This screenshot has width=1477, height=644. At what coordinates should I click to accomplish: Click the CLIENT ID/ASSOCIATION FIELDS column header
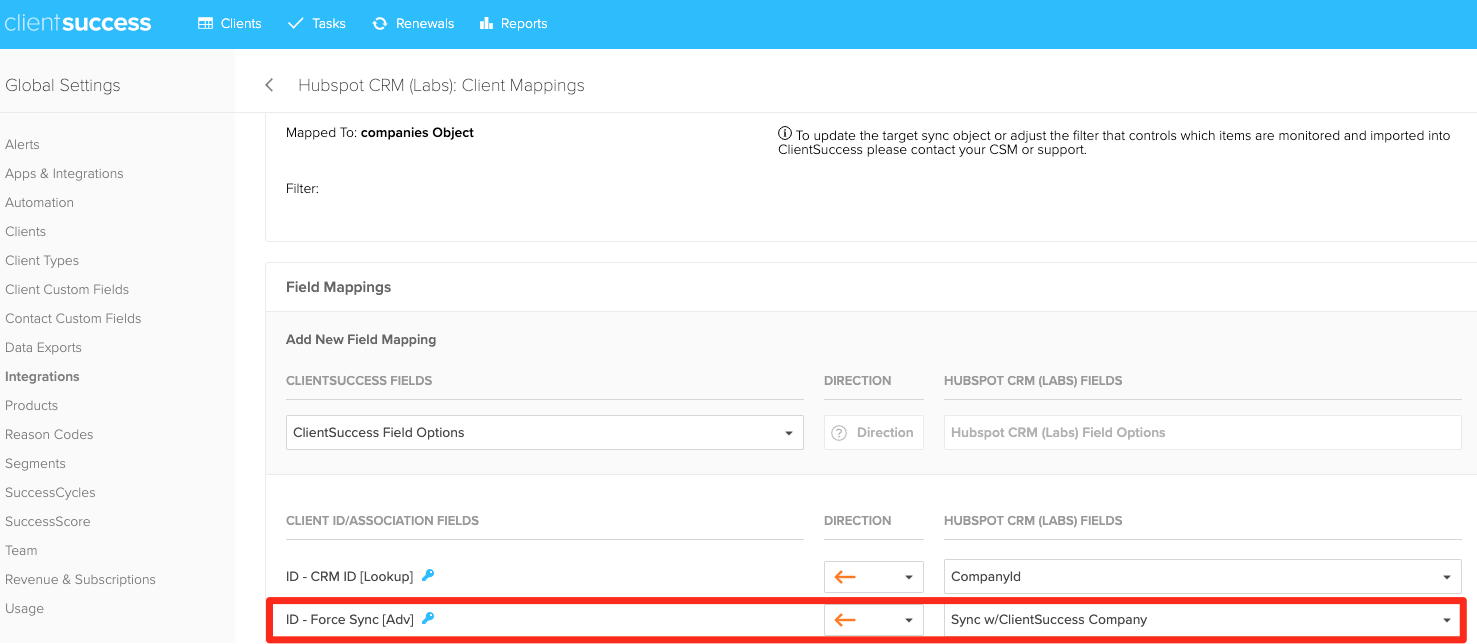[382, 521]
